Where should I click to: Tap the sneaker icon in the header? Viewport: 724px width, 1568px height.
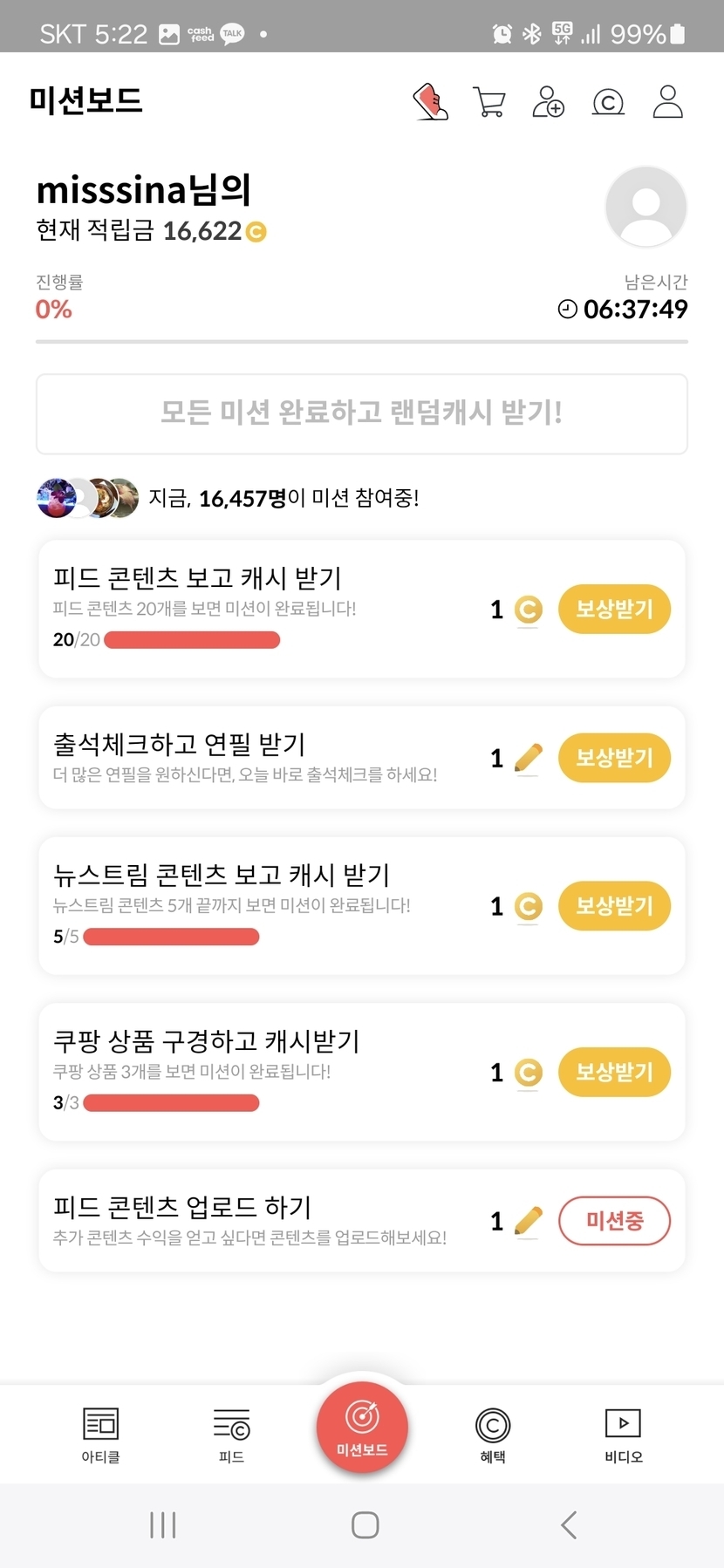430,101
